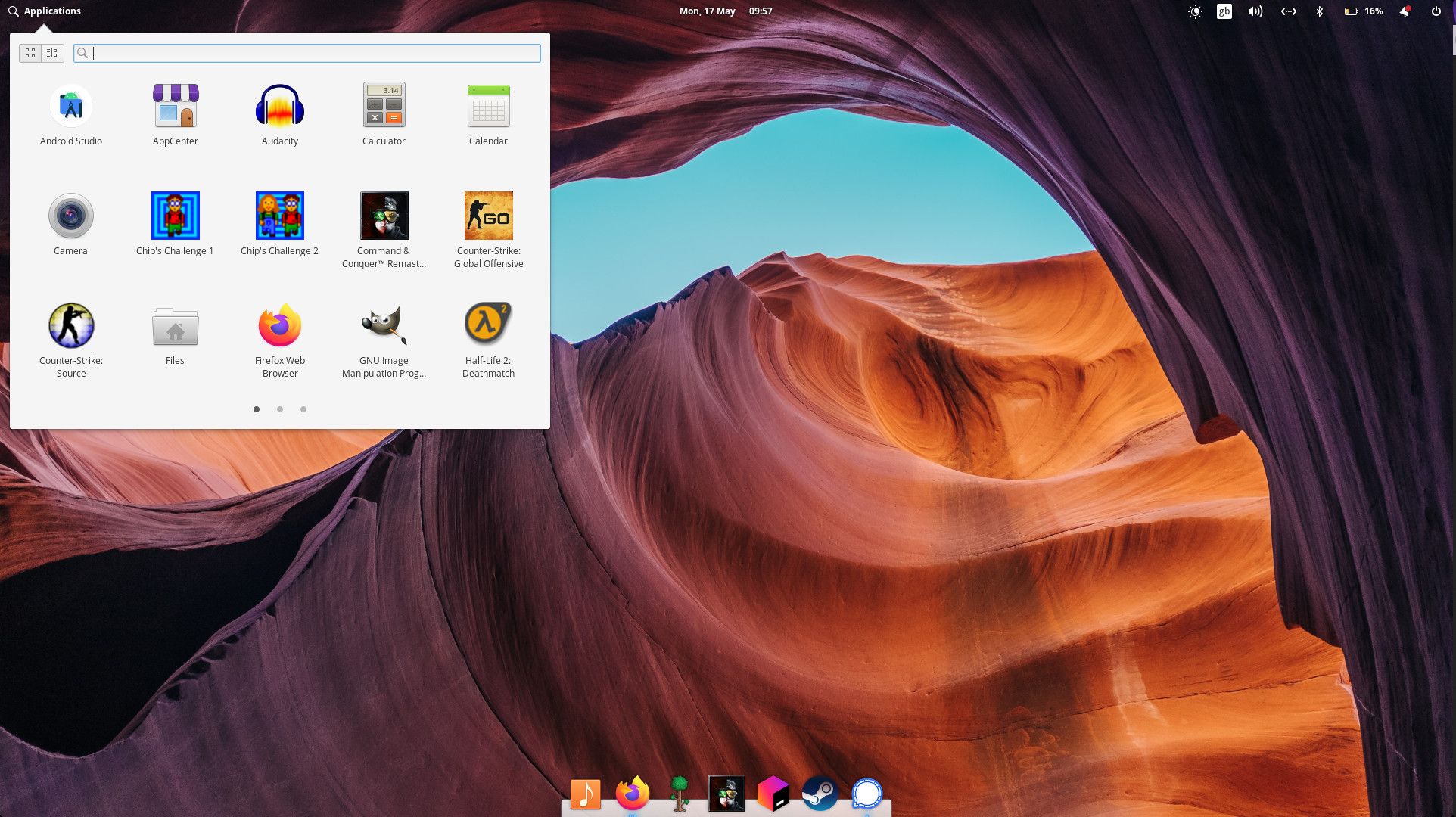The width and height of the screenshot is (1456, 817).
Task: Start the Camera app
Action: 71,225
